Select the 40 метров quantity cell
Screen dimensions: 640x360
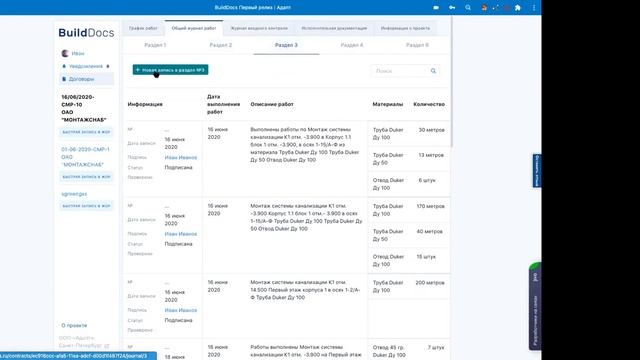coord(429,231)
